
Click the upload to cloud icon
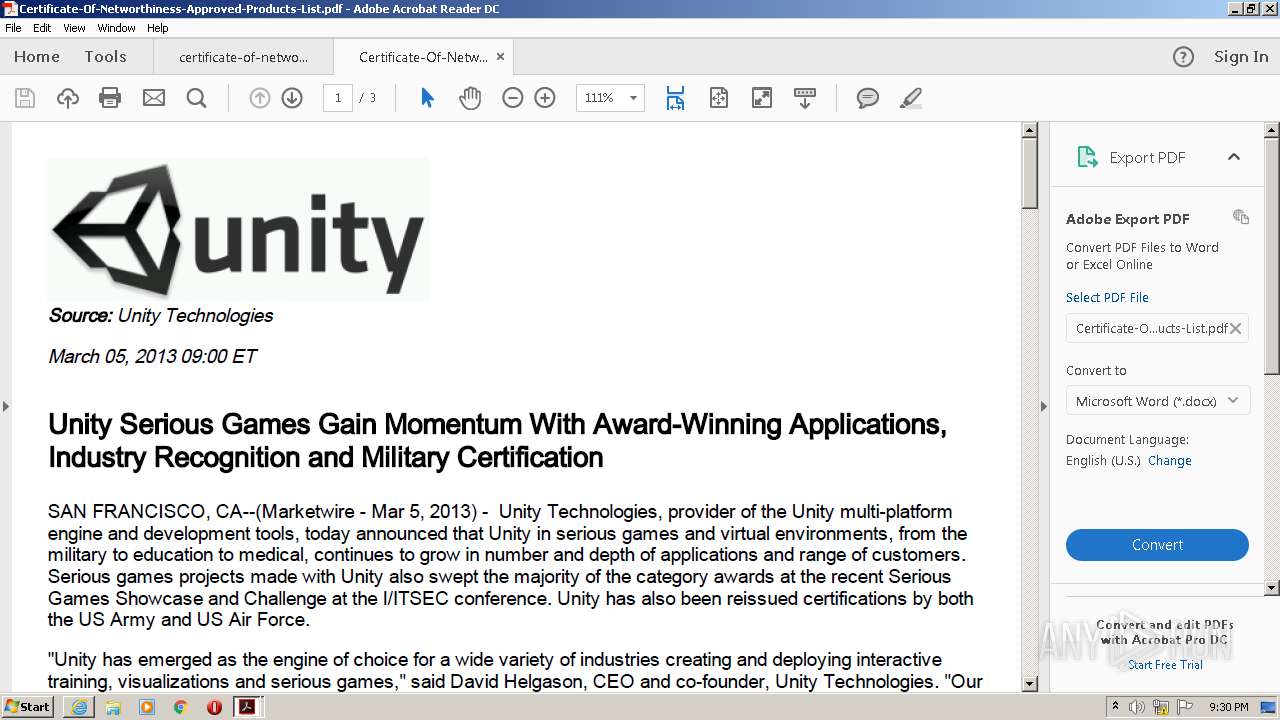(67, 98)
